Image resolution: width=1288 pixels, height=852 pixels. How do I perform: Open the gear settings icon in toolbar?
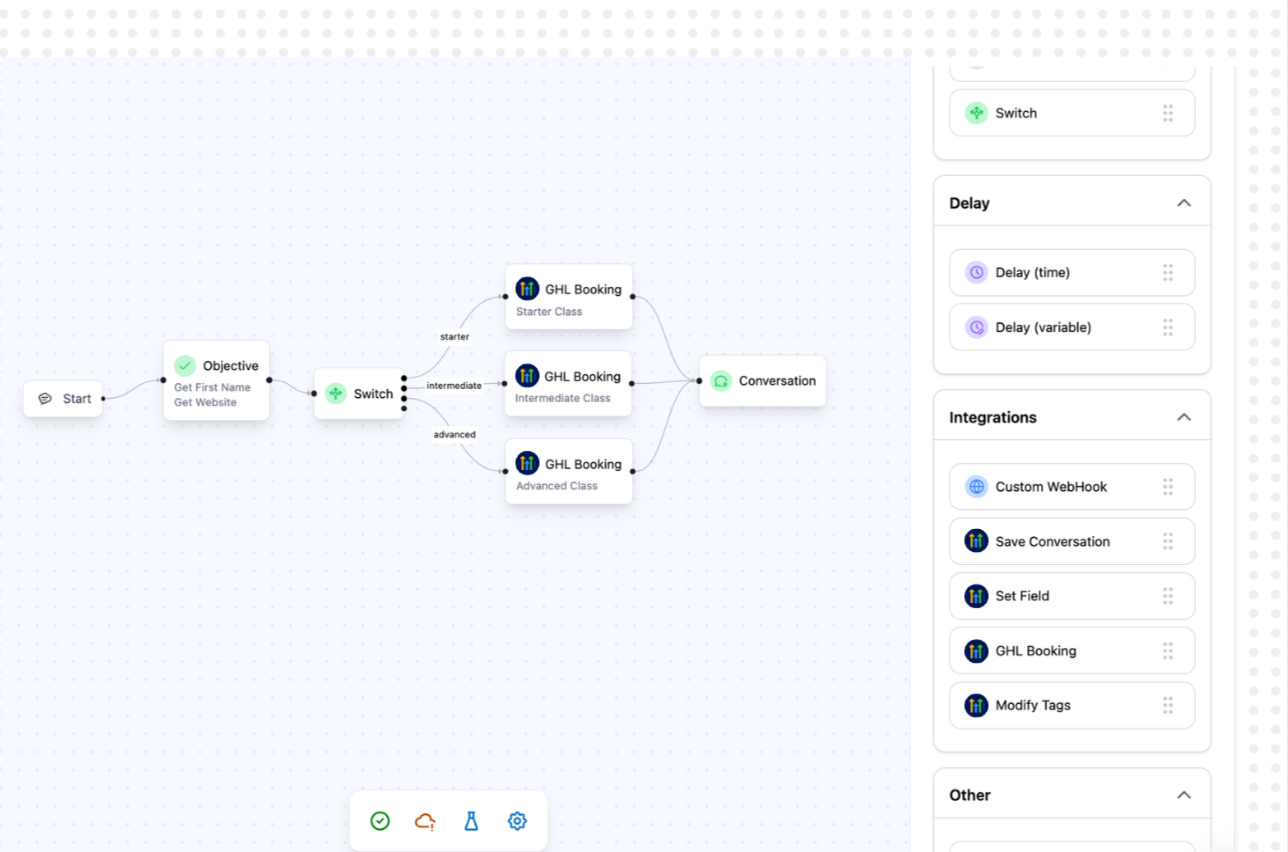point(517,821)
